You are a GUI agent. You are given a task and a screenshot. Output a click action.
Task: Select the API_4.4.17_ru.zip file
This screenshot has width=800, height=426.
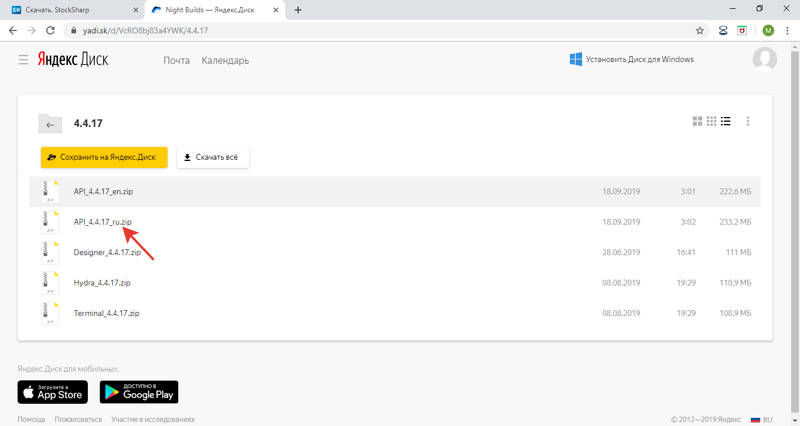[102, 222]
